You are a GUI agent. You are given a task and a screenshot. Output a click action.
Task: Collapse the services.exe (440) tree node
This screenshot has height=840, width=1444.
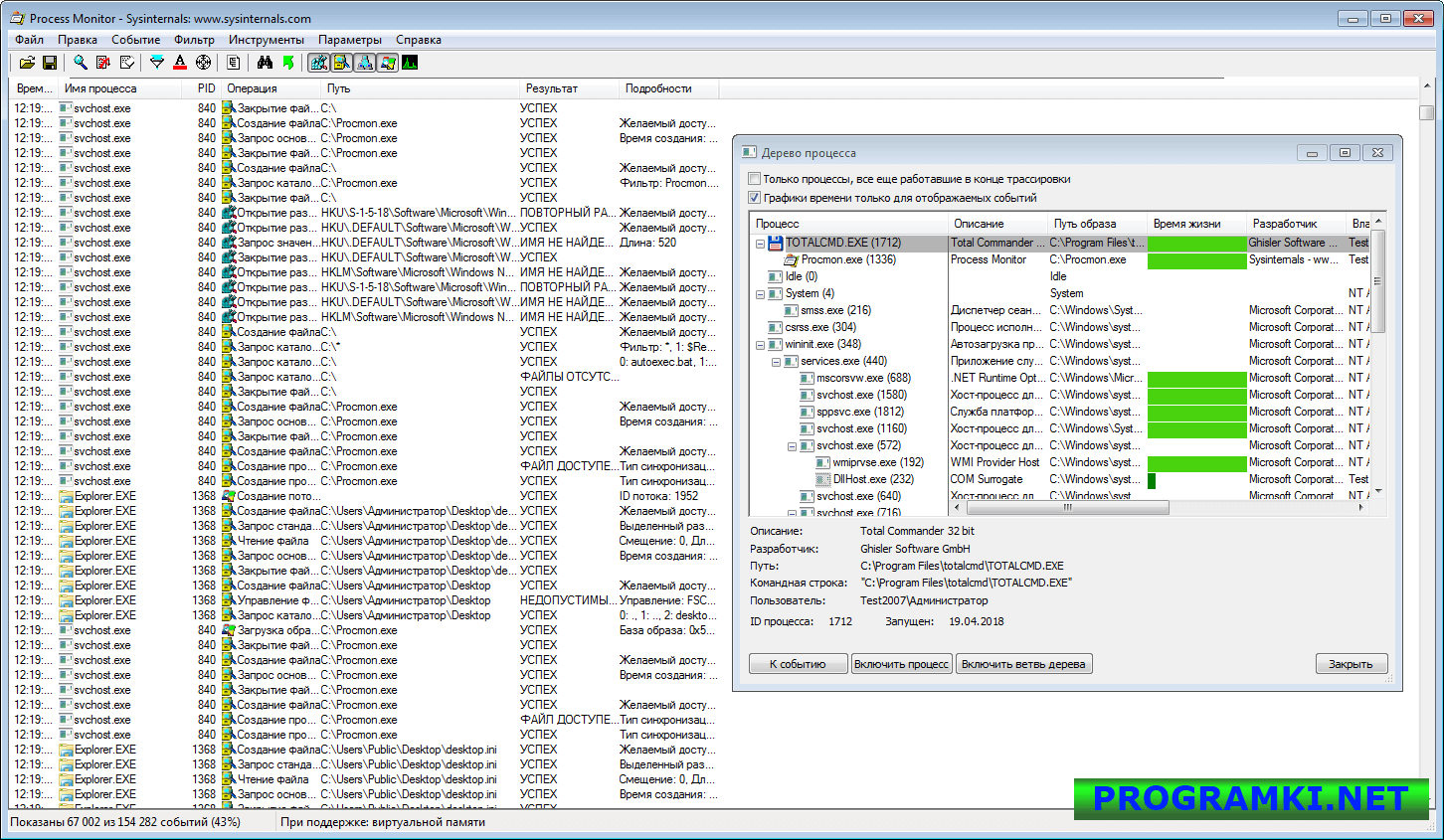click(776, 361)
